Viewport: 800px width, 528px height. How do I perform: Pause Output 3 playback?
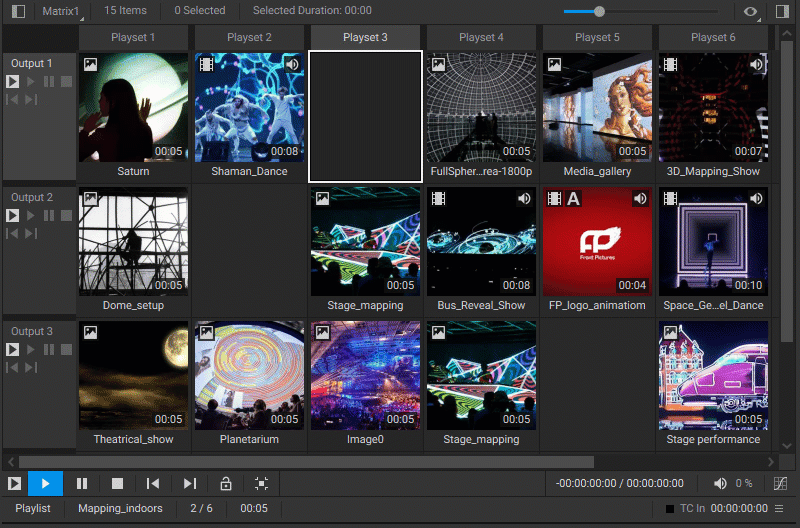click(x=48, y=349)
